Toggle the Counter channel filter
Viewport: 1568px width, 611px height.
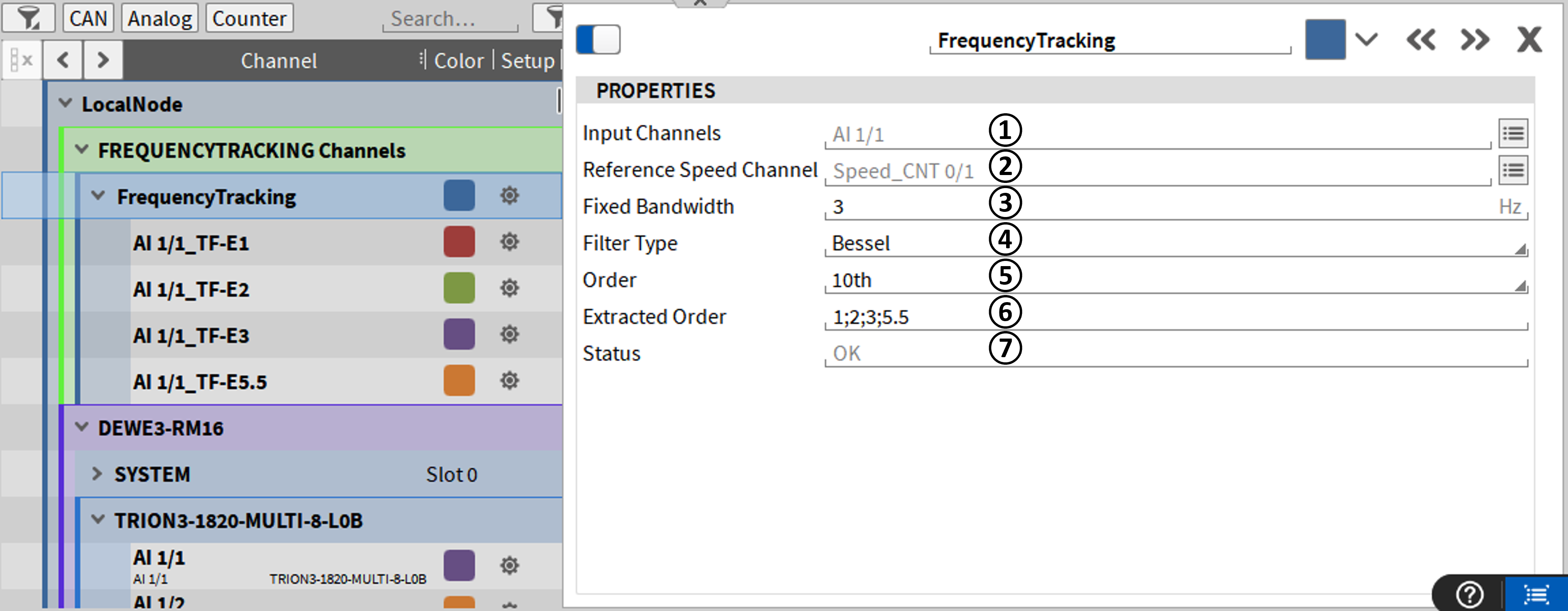(x=249, y=18)
